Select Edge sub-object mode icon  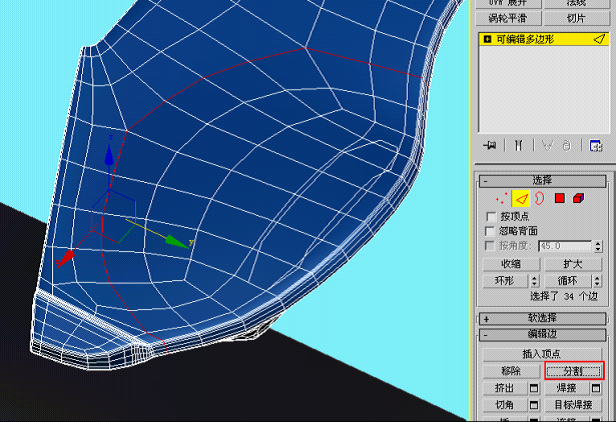pos(521,198)
